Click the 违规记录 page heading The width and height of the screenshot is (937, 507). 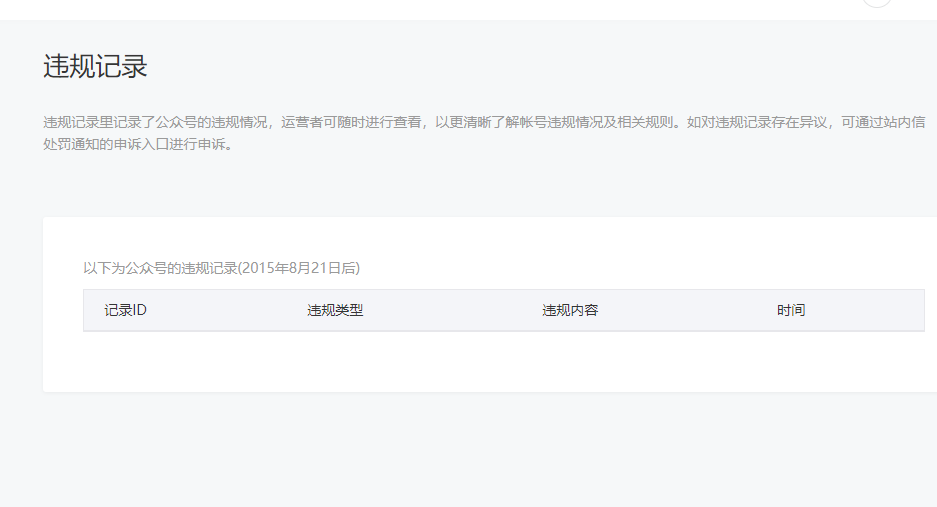(x=95, y=66)
